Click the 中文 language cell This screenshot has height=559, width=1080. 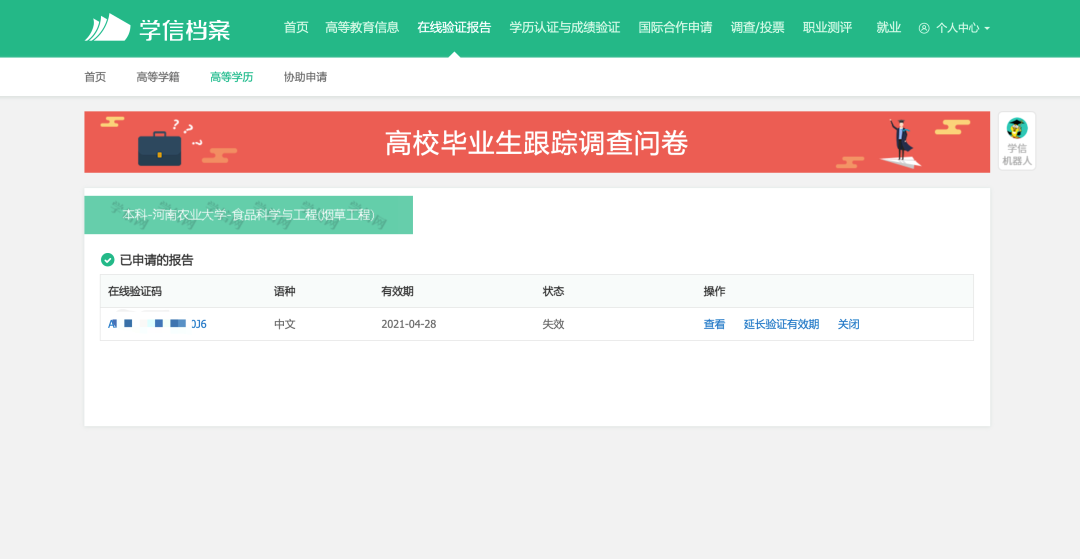[x=284, y=324]
